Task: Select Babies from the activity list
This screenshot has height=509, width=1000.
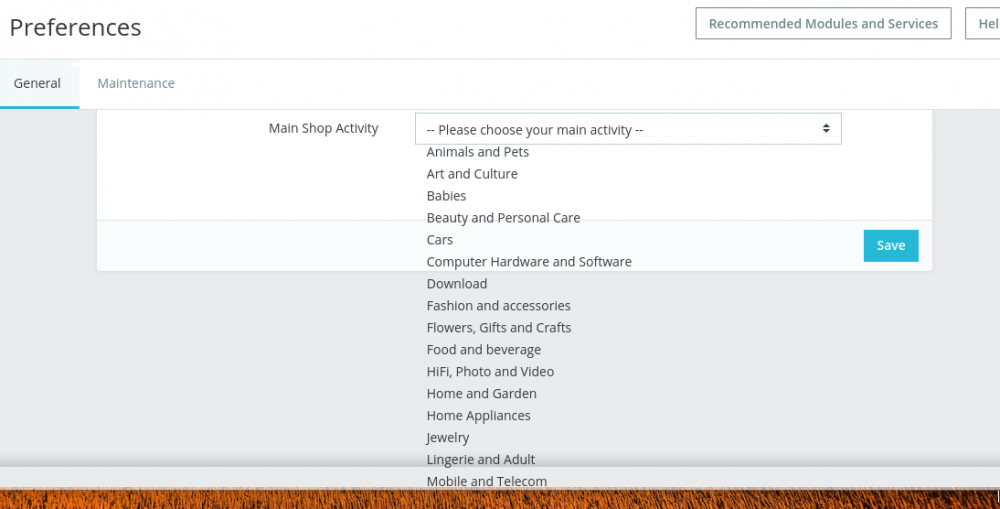Action: point(447,196)
